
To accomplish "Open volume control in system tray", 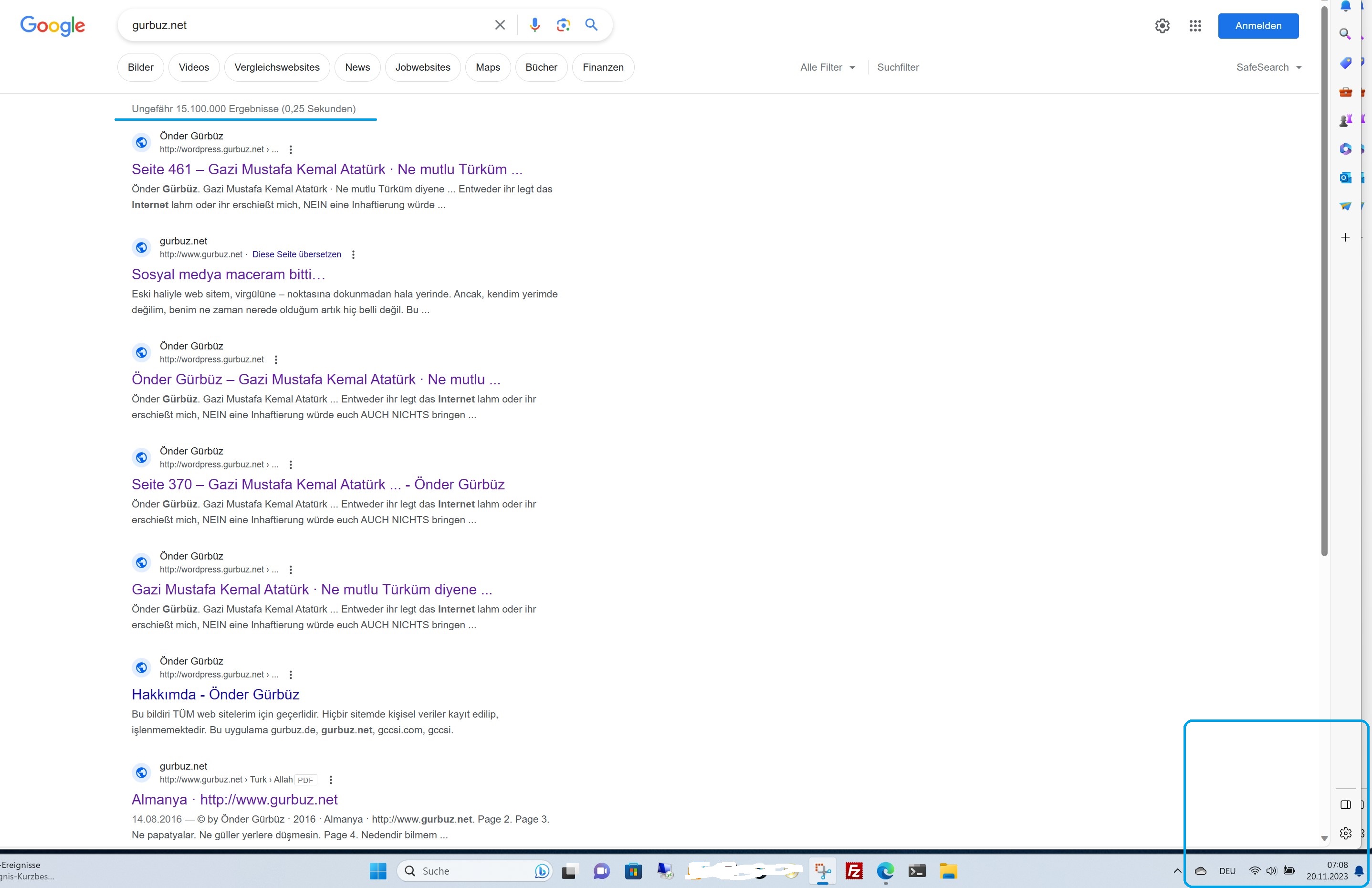I will (x=1271, y=871).
